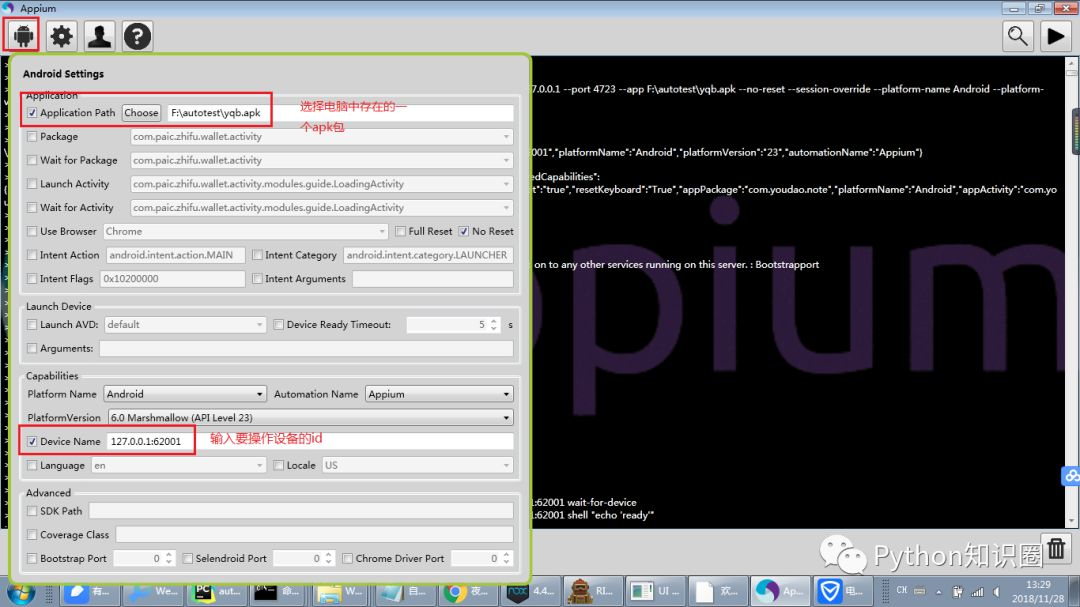Tick the Bootstrap Port checkbox
The height and width of the screenshot is (607, 1080).
[x=32, y=559]
